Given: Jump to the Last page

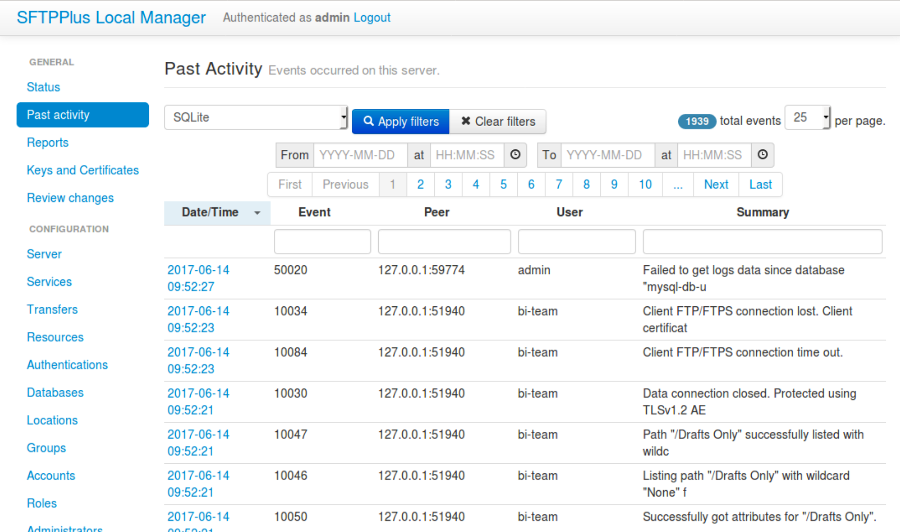Looking at the screenshot, I should (760, 184).
